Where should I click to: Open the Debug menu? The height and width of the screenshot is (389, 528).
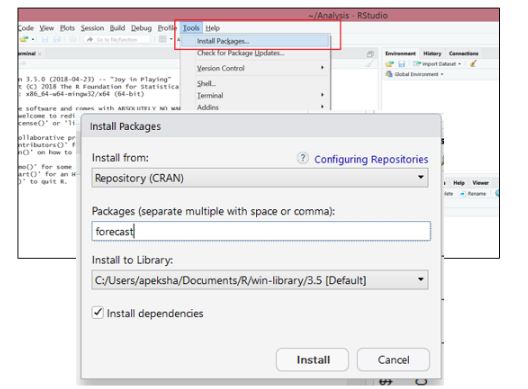(141, 28)
